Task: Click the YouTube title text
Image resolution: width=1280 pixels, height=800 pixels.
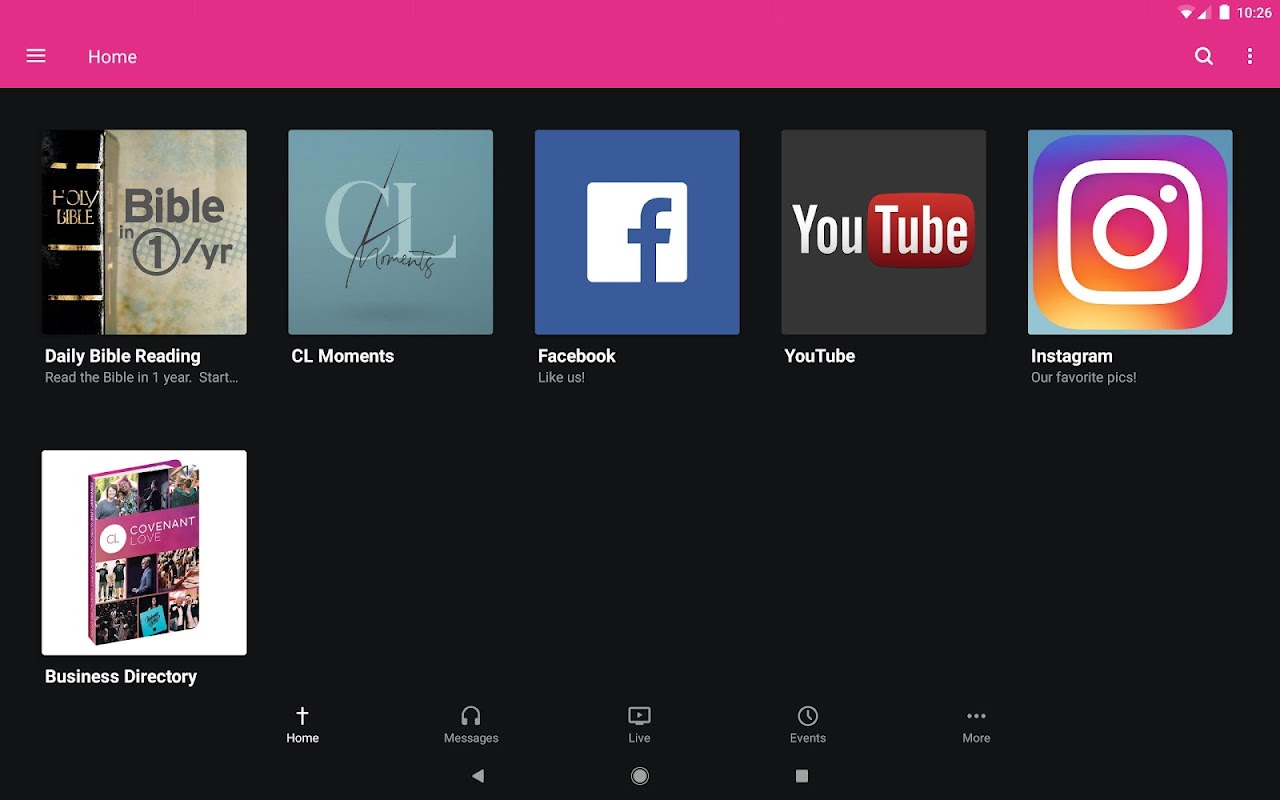Action: [820, 356]
